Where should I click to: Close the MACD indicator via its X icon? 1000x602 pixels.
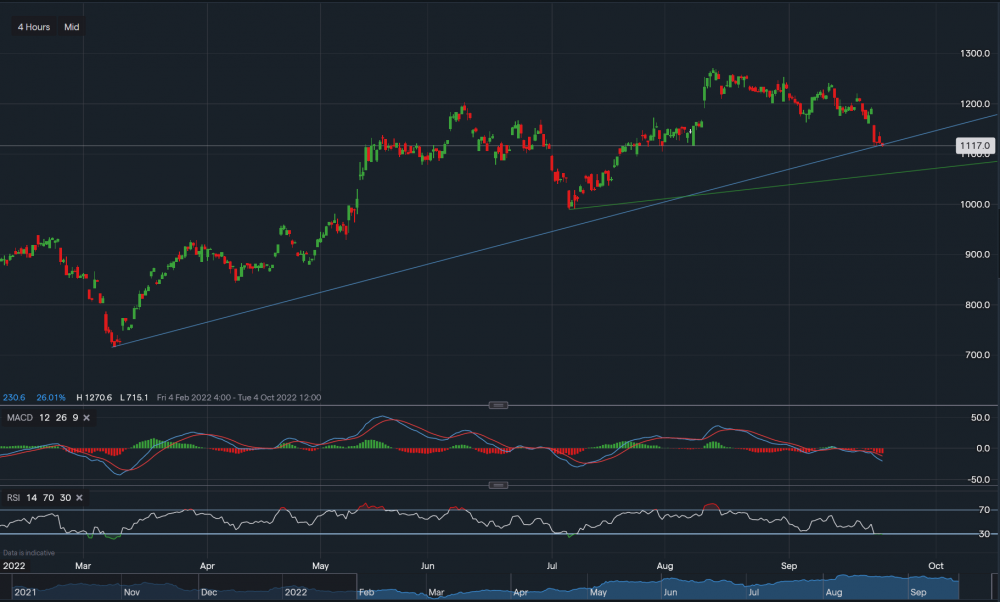click(85, 418)
